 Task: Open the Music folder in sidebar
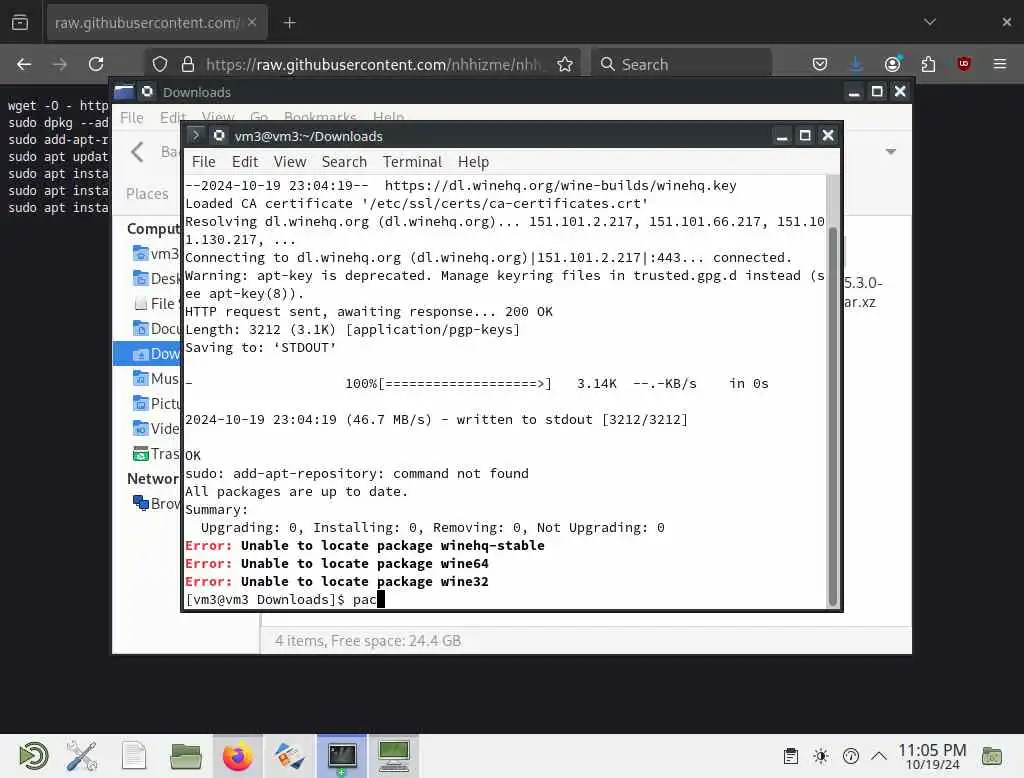click(x=155, y=378)
